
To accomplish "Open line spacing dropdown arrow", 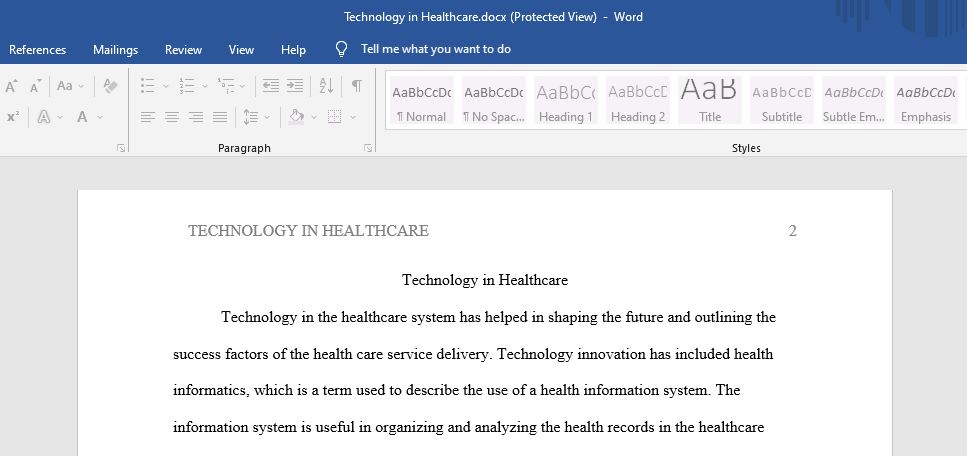I will 266,117.
